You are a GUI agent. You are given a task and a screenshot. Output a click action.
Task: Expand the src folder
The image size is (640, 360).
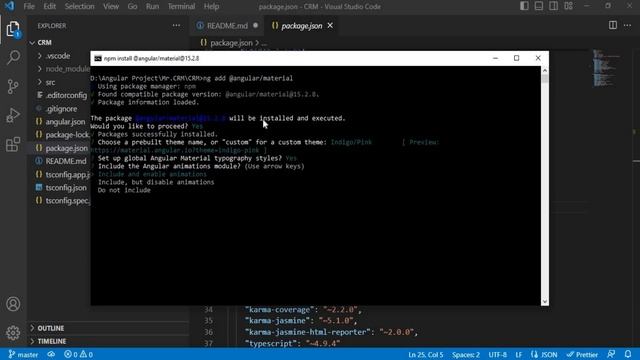(51, 82)
